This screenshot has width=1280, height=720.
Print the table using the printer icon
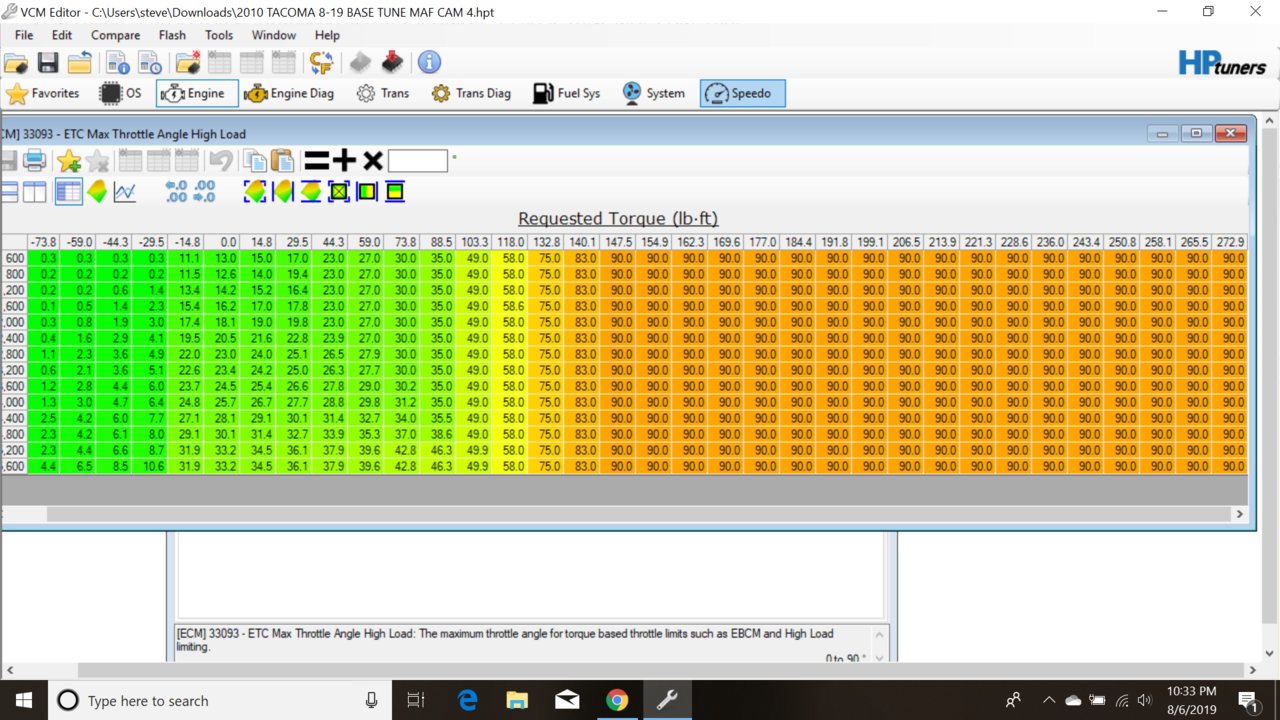click(34, 161)
